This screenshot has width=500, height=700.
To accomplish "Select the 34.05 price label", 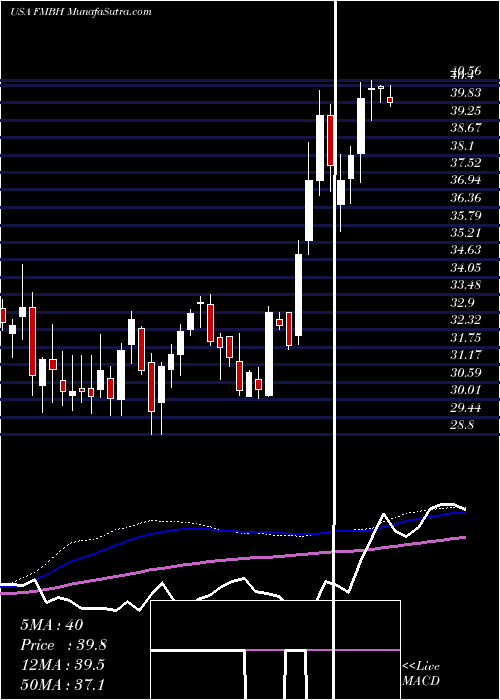I will tap(466, 267).
